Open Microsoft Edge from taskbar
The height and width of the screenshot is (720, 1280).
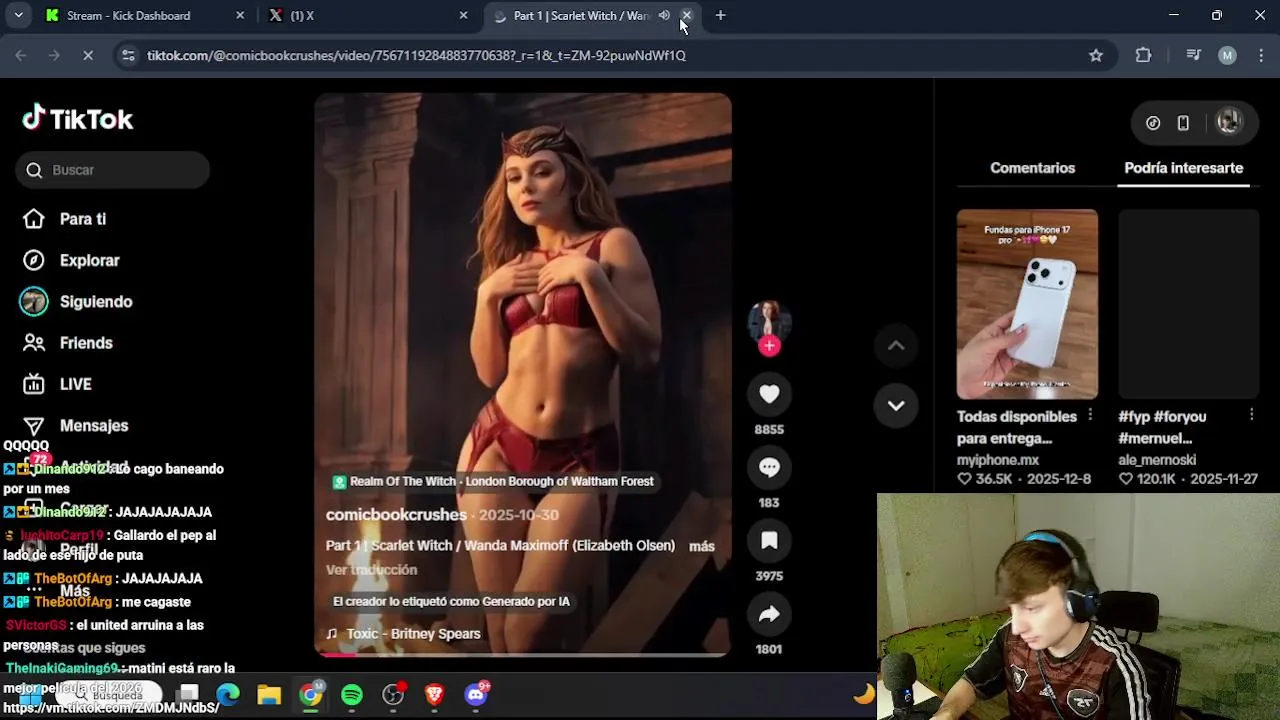pos(228,694)
